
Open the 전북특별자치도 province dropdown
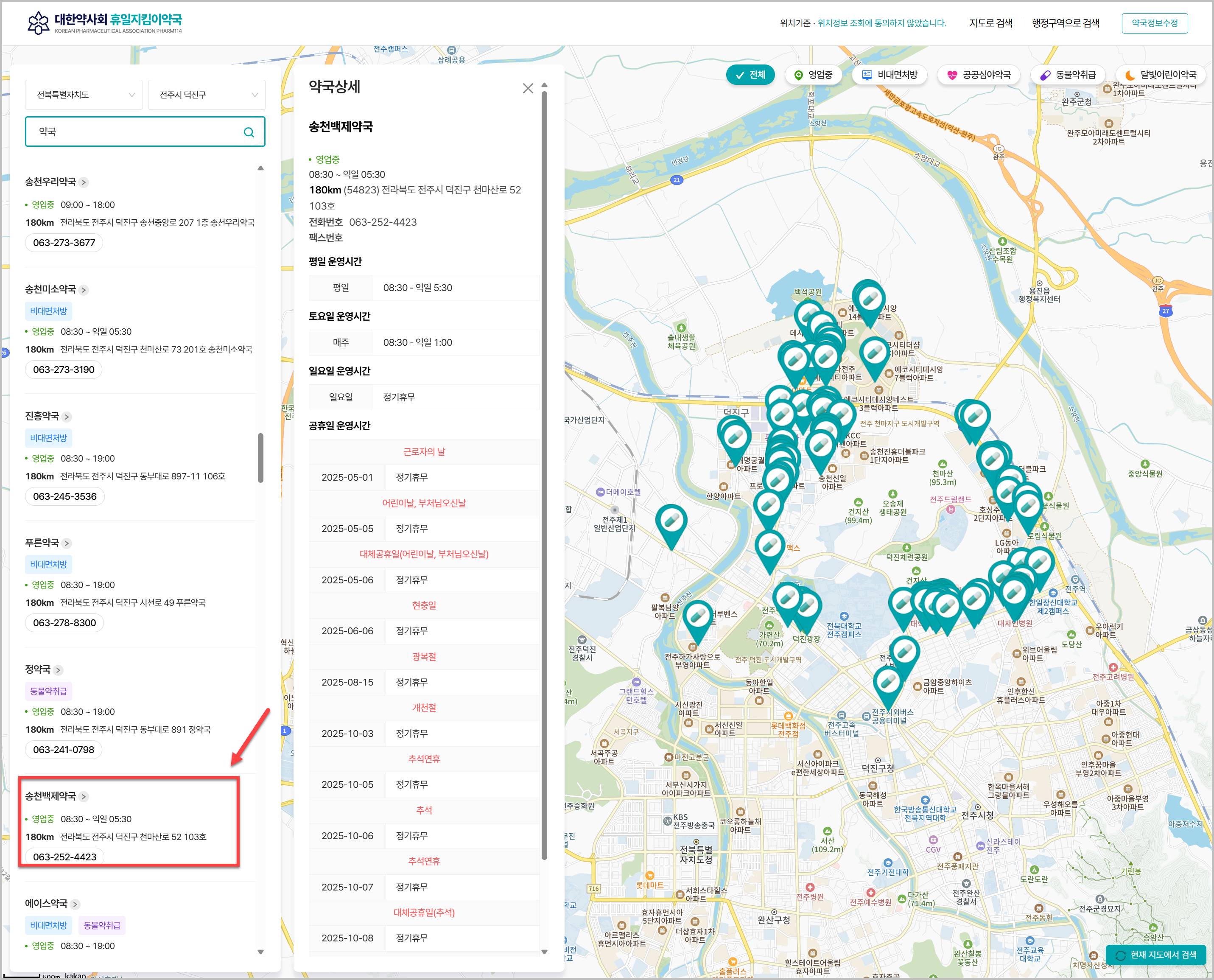tap(84, 95)
